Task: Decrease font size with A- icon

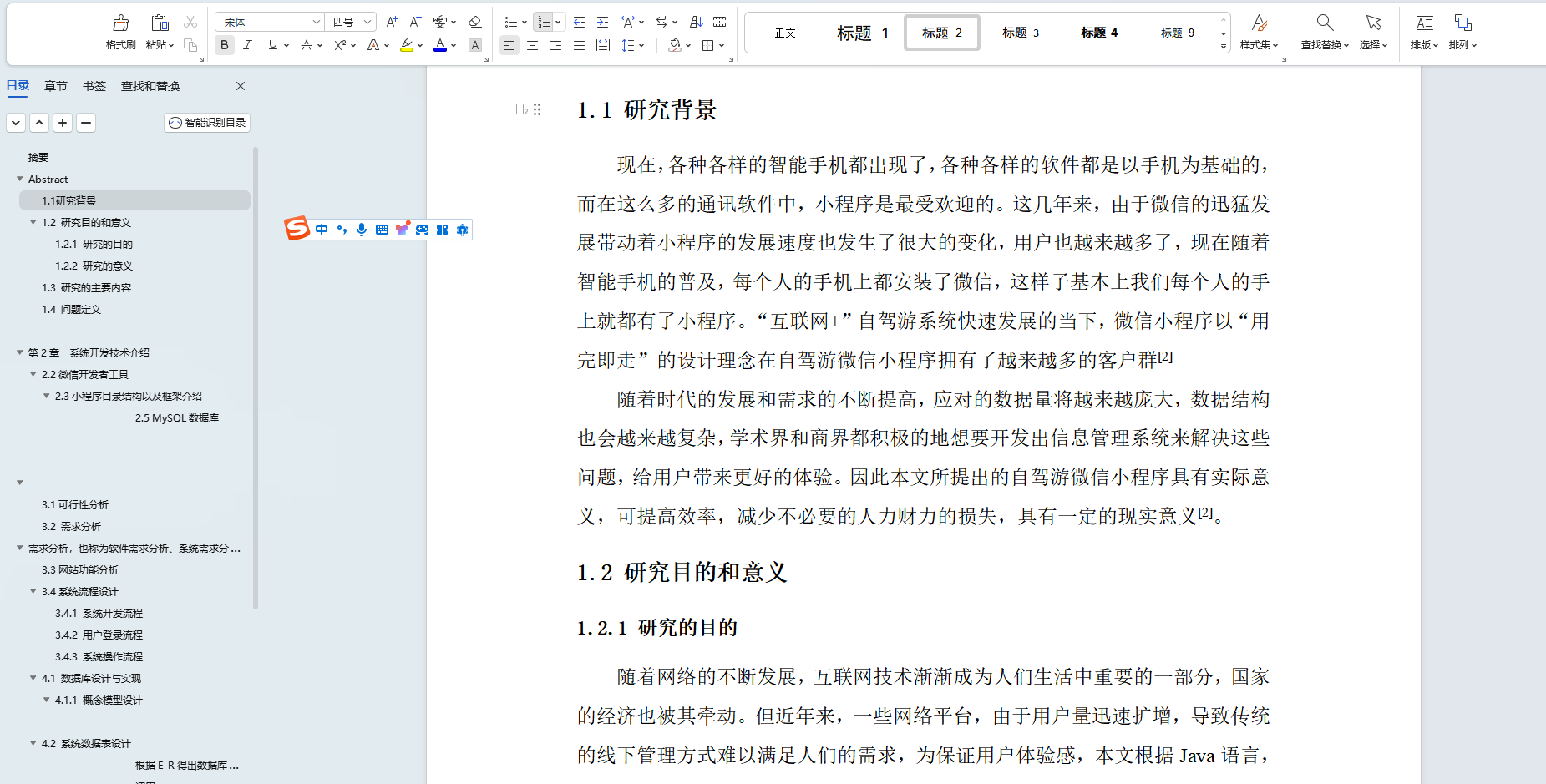Action: pyautogui.click(x=415, y=23)
